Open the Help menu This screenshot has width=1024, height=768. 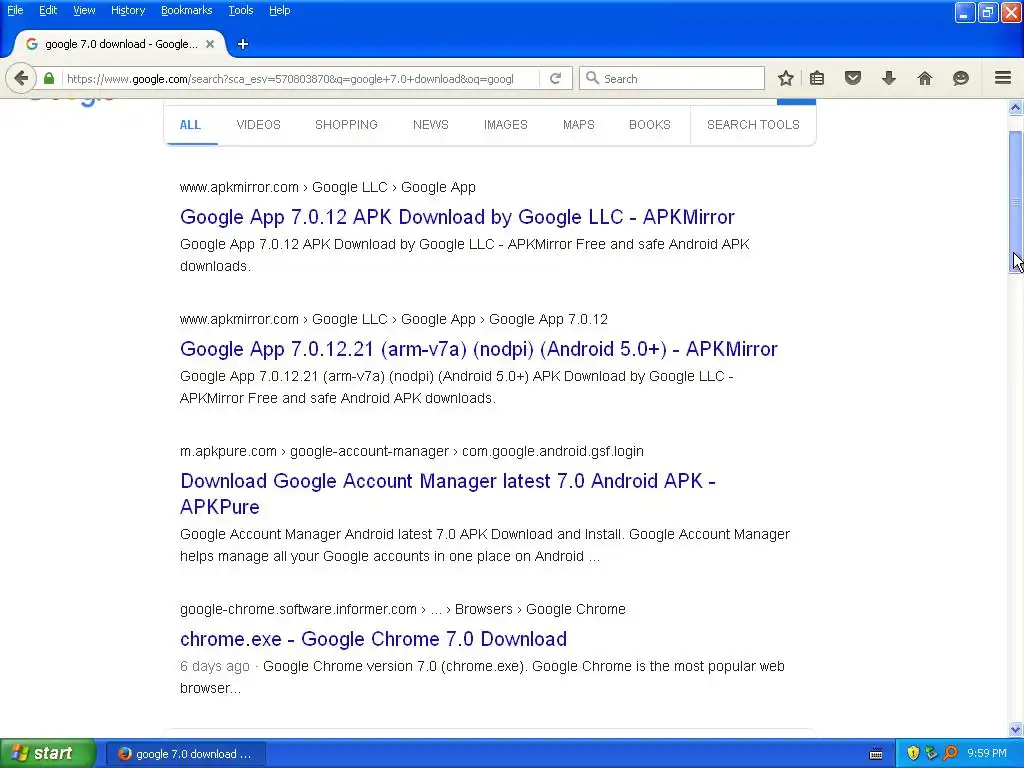(280, 10)
